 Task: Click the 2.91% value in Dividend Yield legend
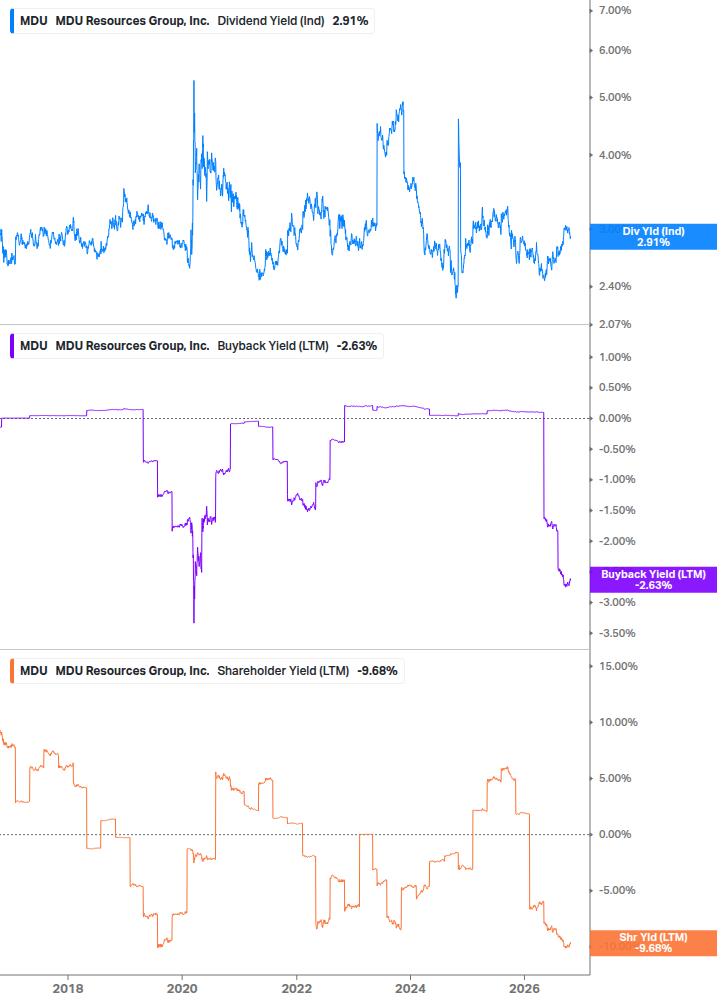(350, 21)
